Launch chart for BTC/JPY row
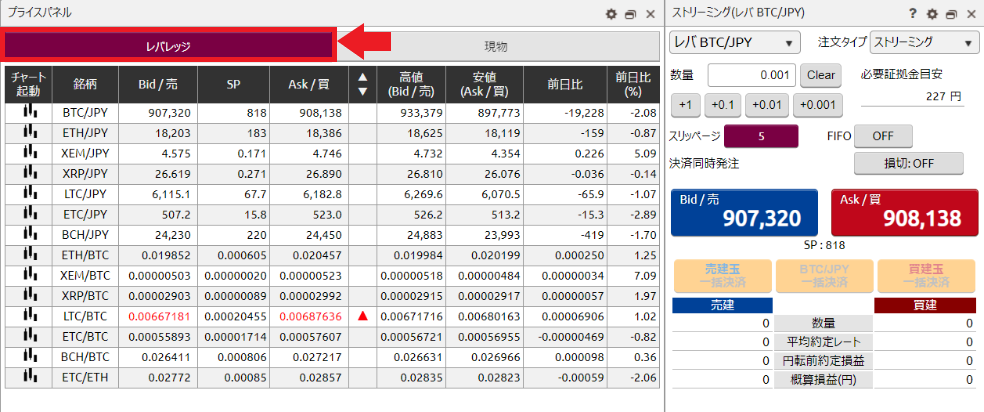The image size is (984, 412). (29, 113)
